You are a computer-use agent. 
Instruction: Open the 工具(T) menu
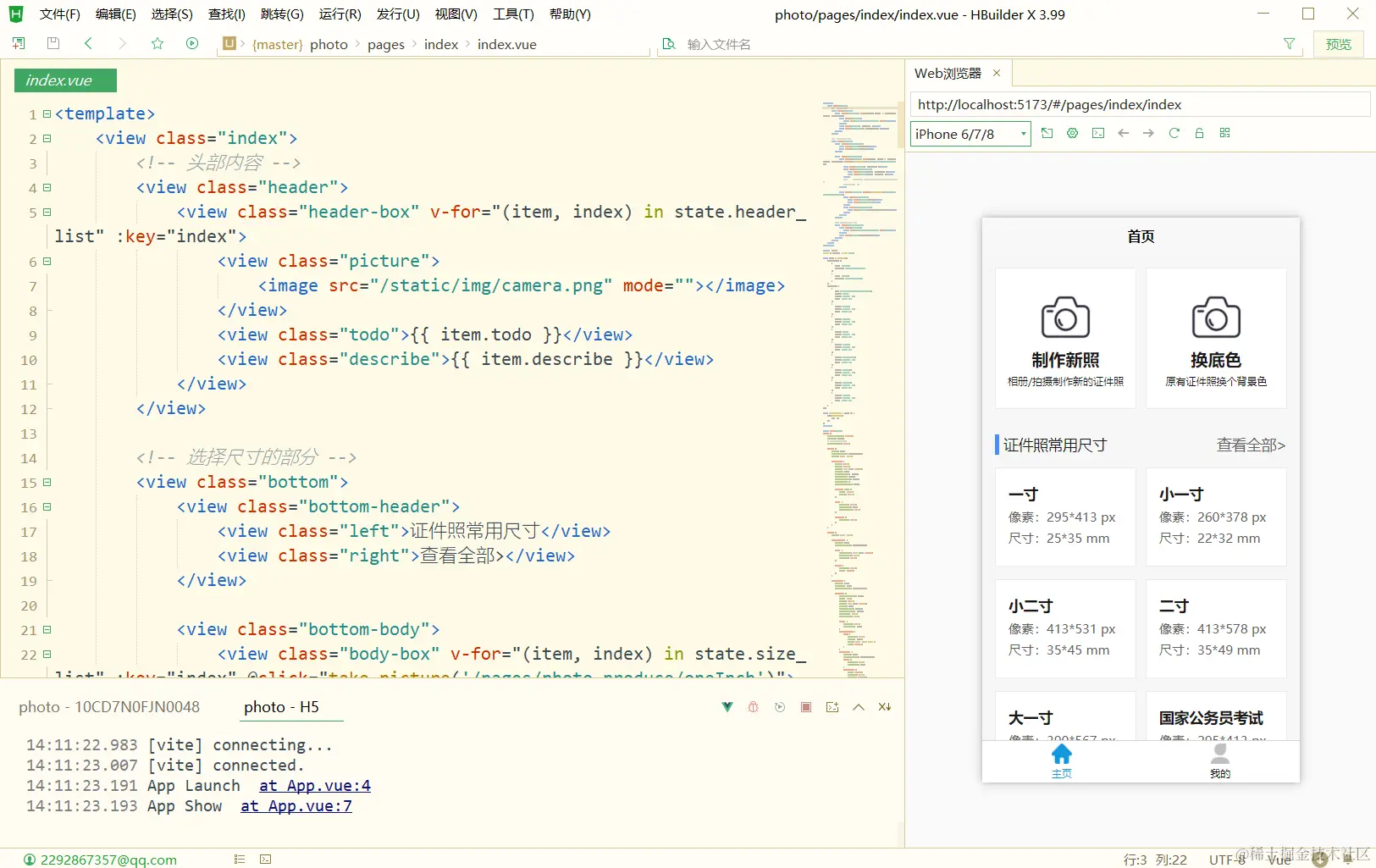(513, 14)
